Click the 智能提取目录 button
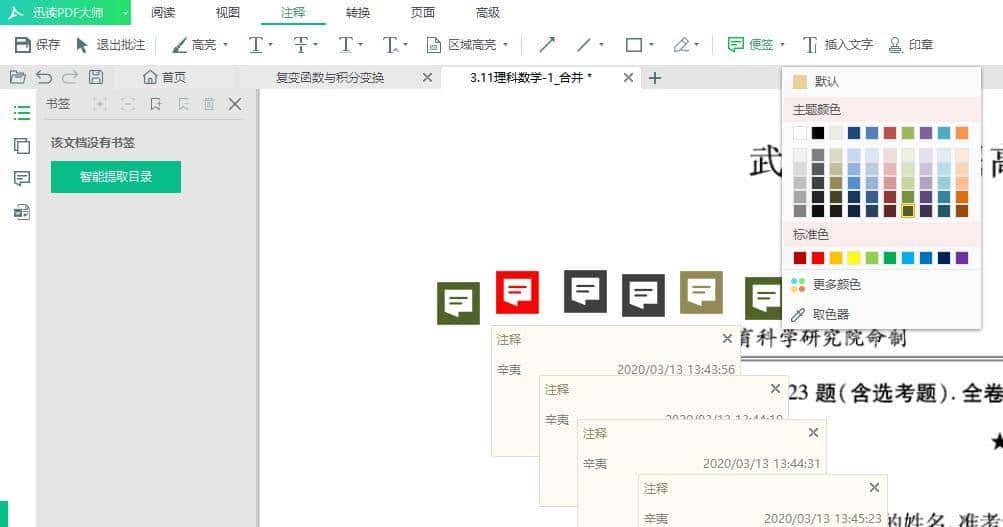The width and height of the screenshot is (1003, 527). (x=116, y=177)
